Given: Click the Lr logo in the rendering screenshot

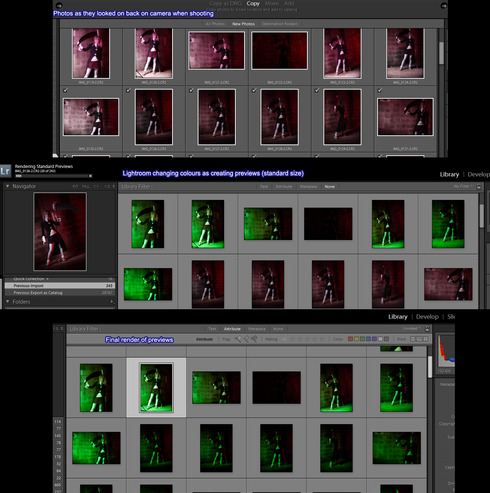Looking at the screenshot, I should (x=5, y=171).
